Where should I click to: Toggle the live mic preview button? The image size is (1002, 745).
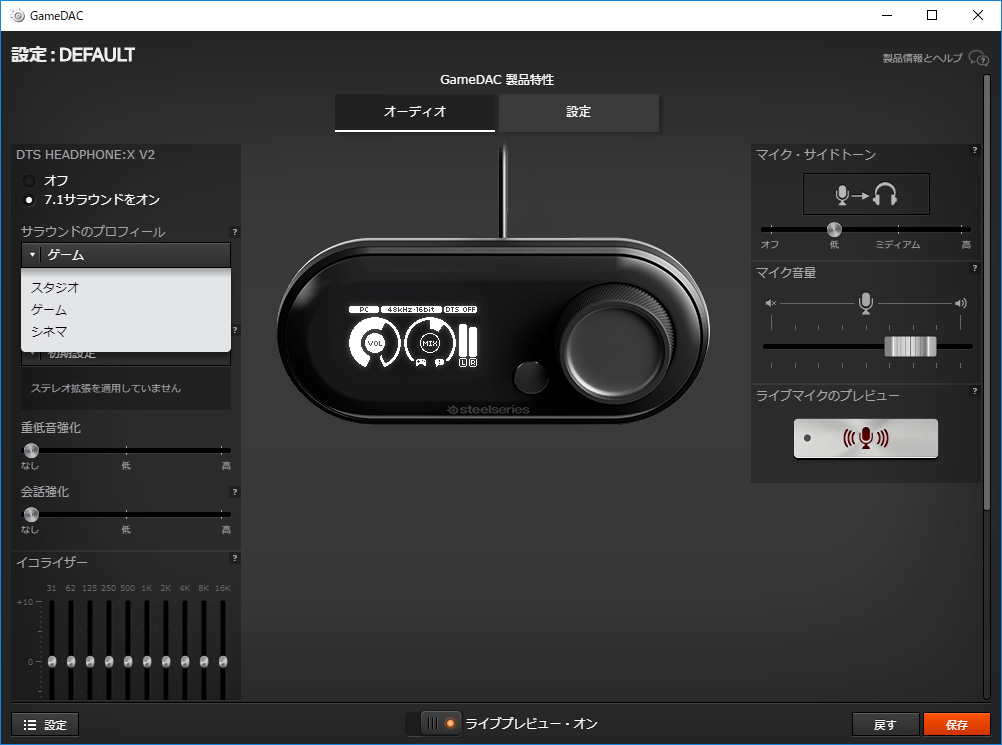[x=866, y=438]
